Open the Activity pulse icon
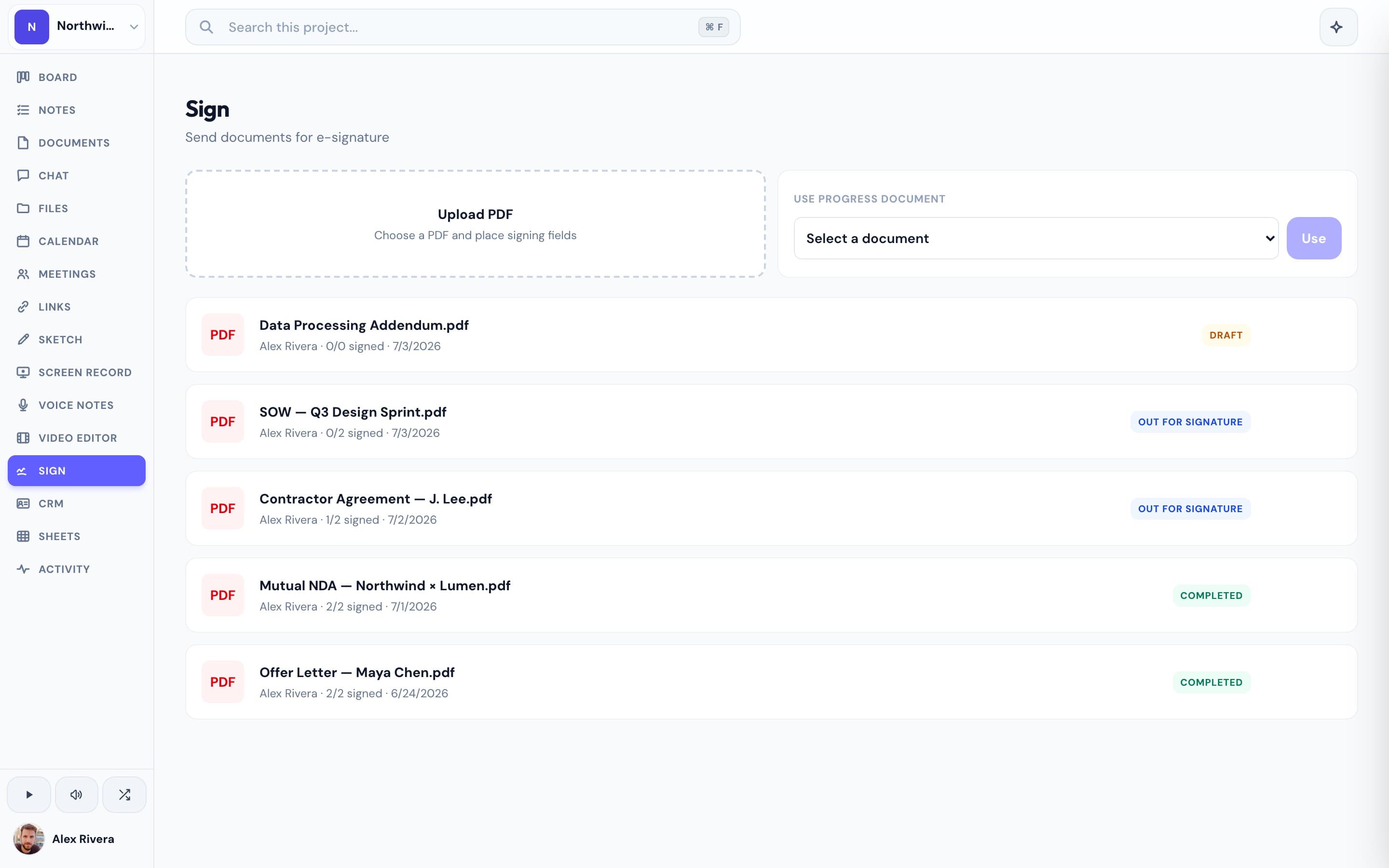This screenshot has height=868, width=1389. (x=23, y=569)
